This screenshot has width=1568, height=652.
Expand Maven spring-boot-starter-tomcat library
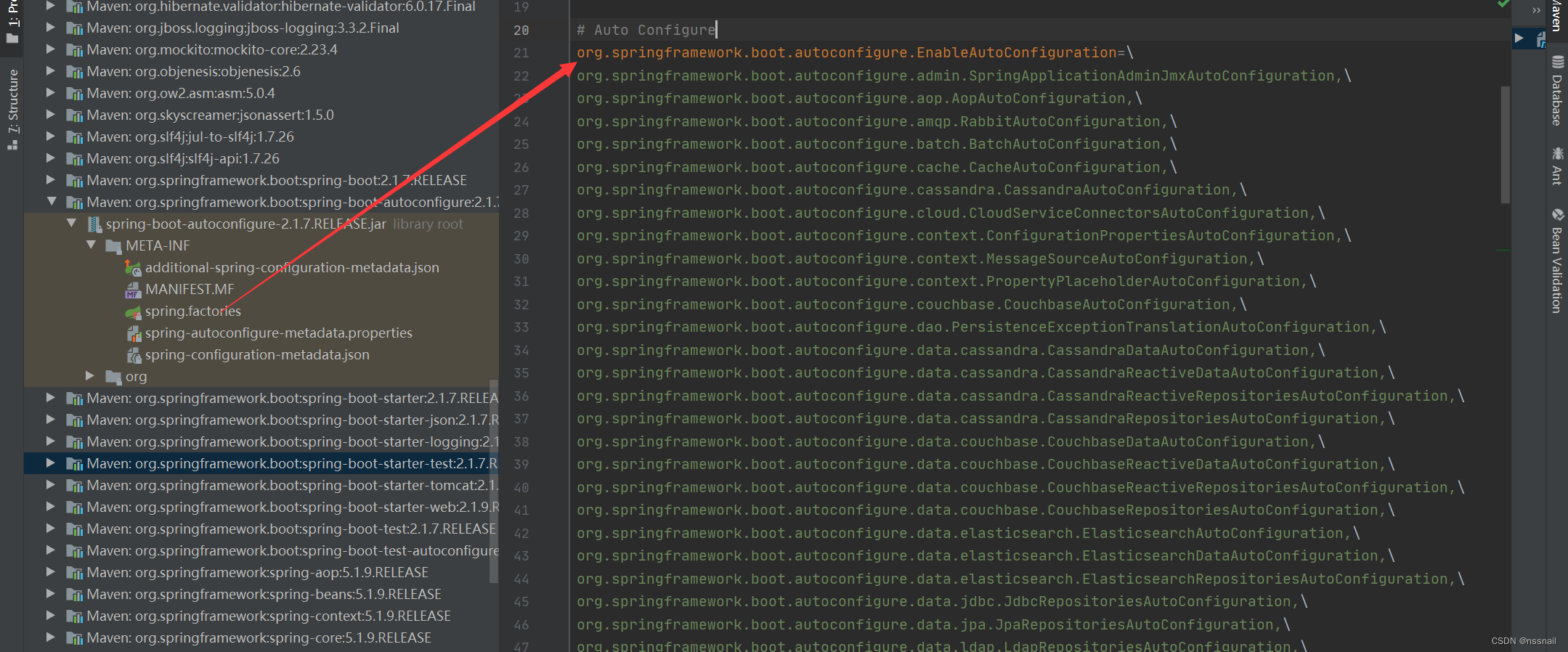51,484
